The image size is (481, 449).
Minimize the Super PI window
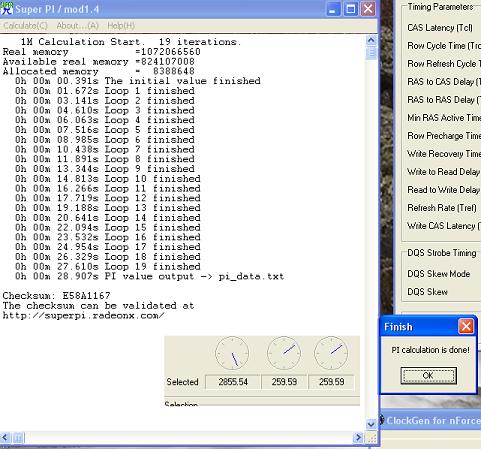(x=332, y=9)
